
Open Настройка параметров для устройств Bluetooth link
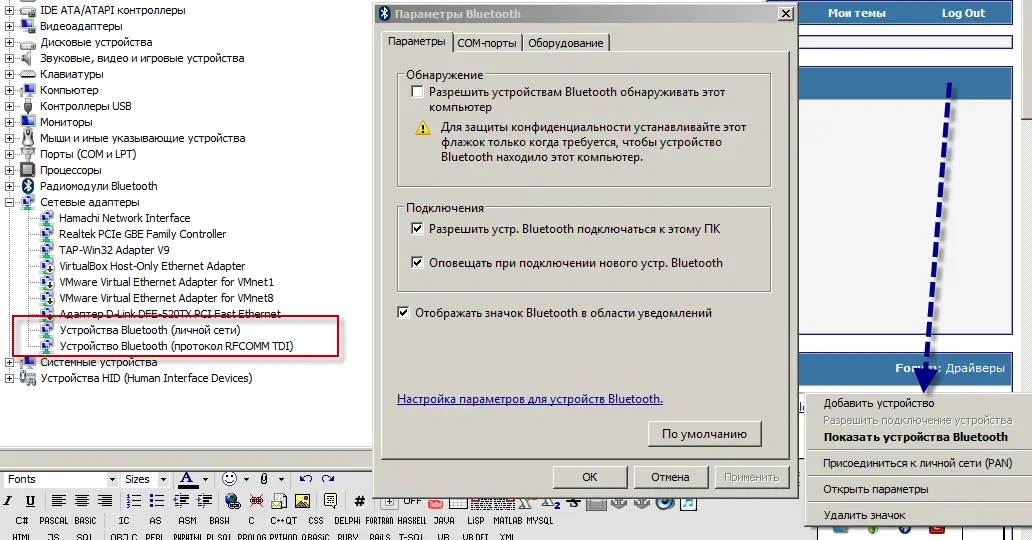coord(530,398)
